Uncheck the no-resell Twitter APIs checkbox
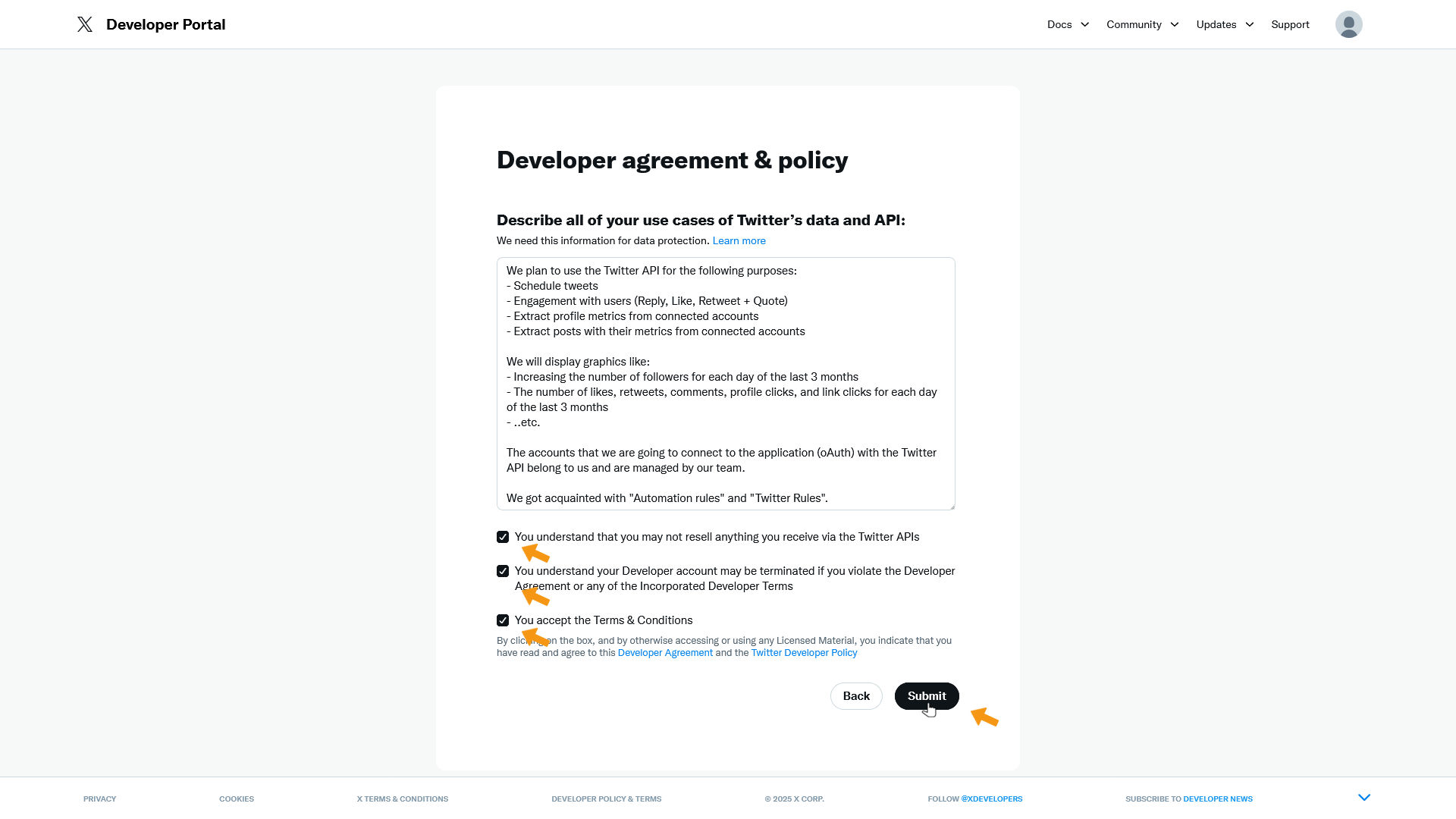Viewport: 1456px width, 819px height. [x=503, y=537]
